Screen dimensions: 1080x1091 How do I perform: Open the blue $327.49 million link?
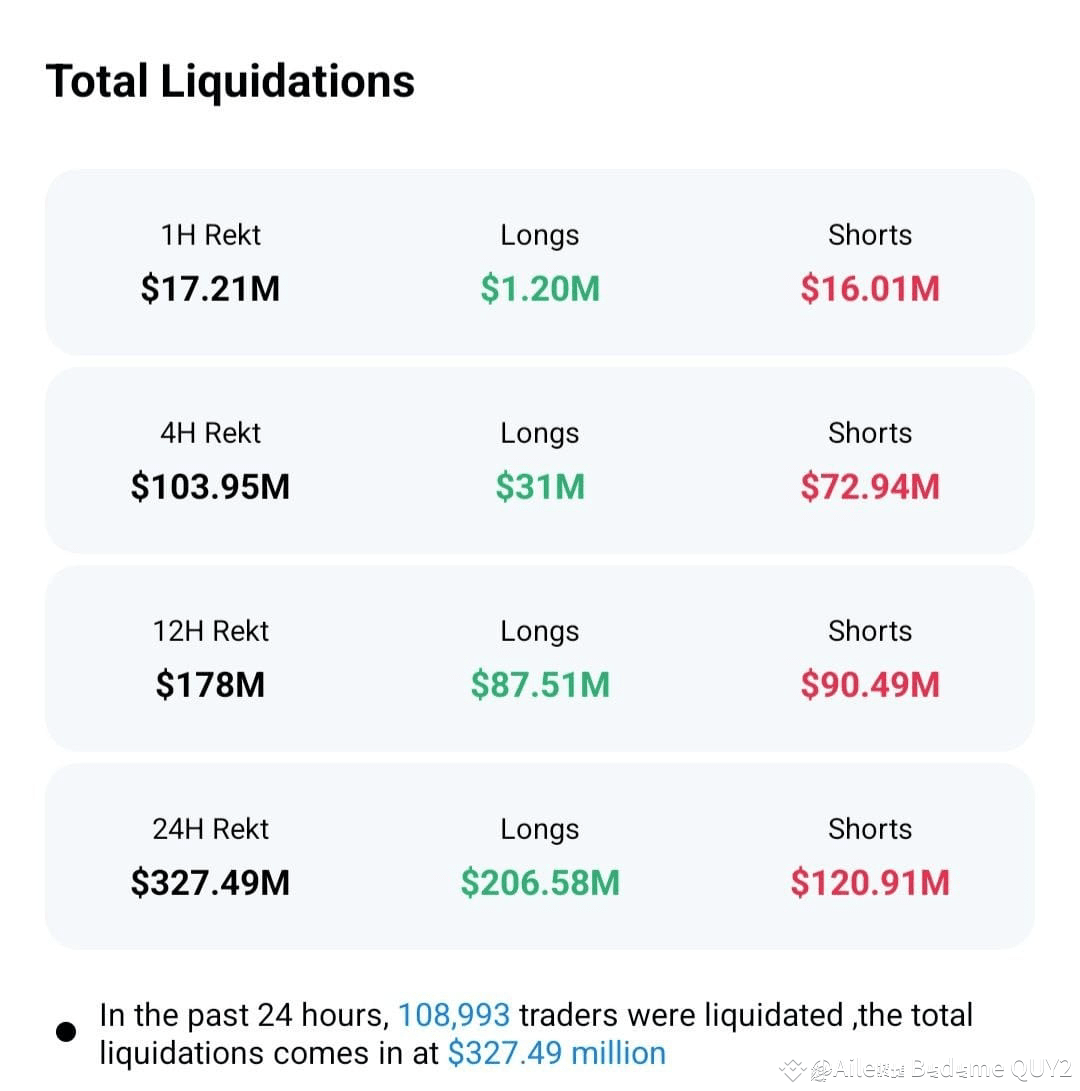point(557,1053)
